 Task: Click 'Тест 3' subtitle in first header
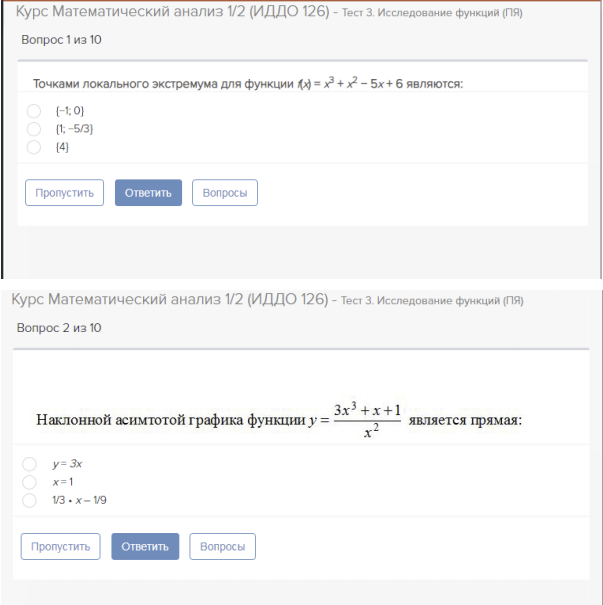(432, 14)
